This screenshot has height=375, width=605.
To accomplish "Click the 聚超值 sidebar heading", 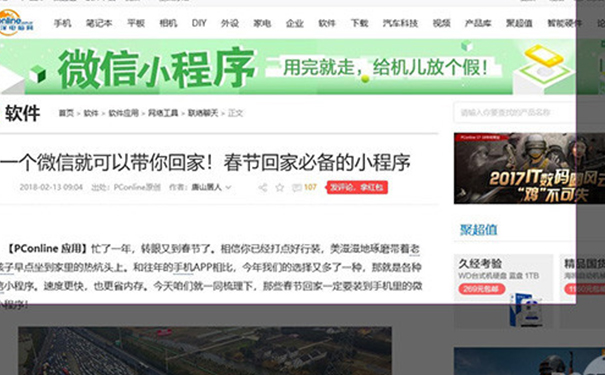I will pos(478,230).
